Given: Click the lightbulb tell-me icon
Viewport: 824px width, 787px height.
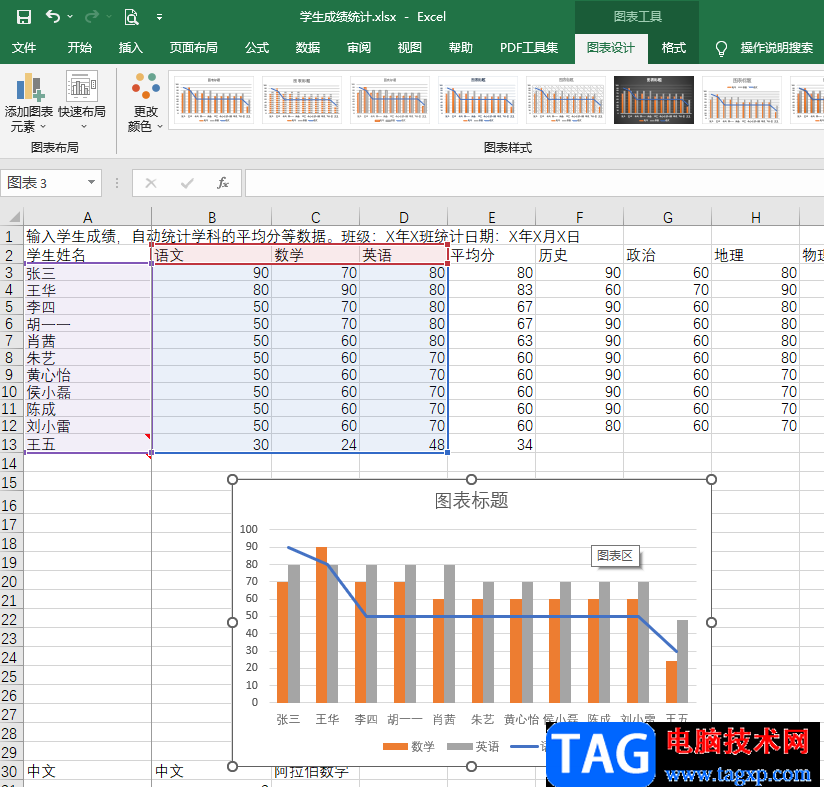Looking at the screenshot, I should coord(722,48).
